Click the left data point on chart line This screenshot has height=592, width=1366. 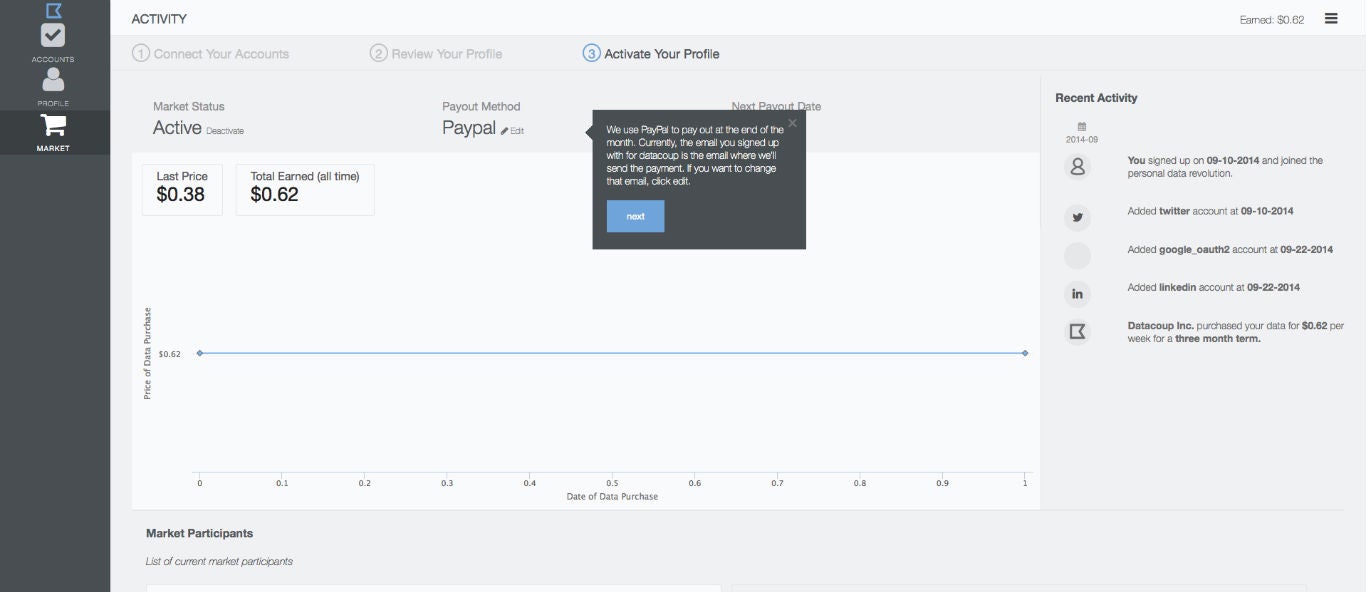coord(200,353)
